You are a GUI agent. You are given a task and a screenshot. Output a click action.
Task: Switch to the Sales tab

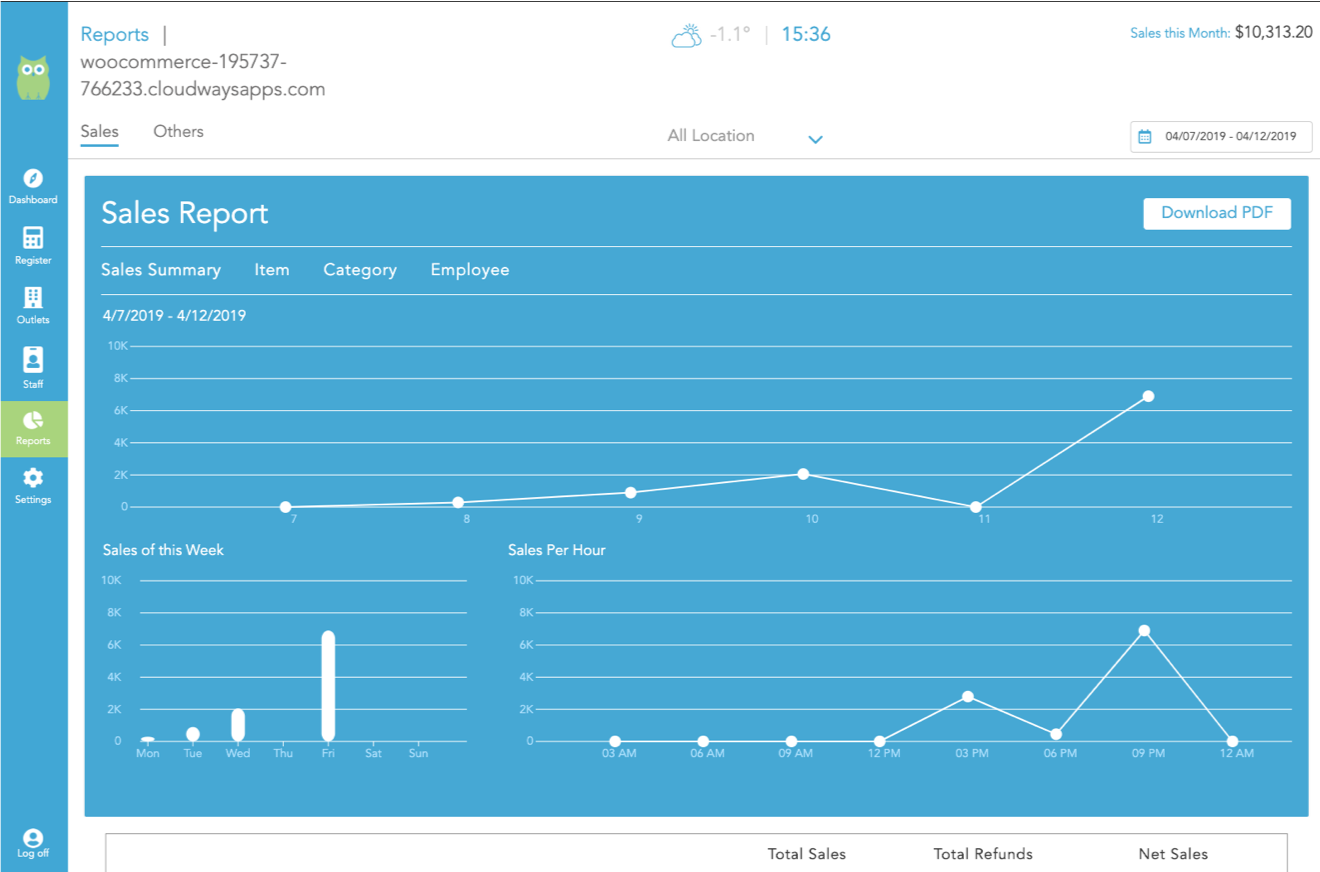pyautogui.click(x=99, y=132)
